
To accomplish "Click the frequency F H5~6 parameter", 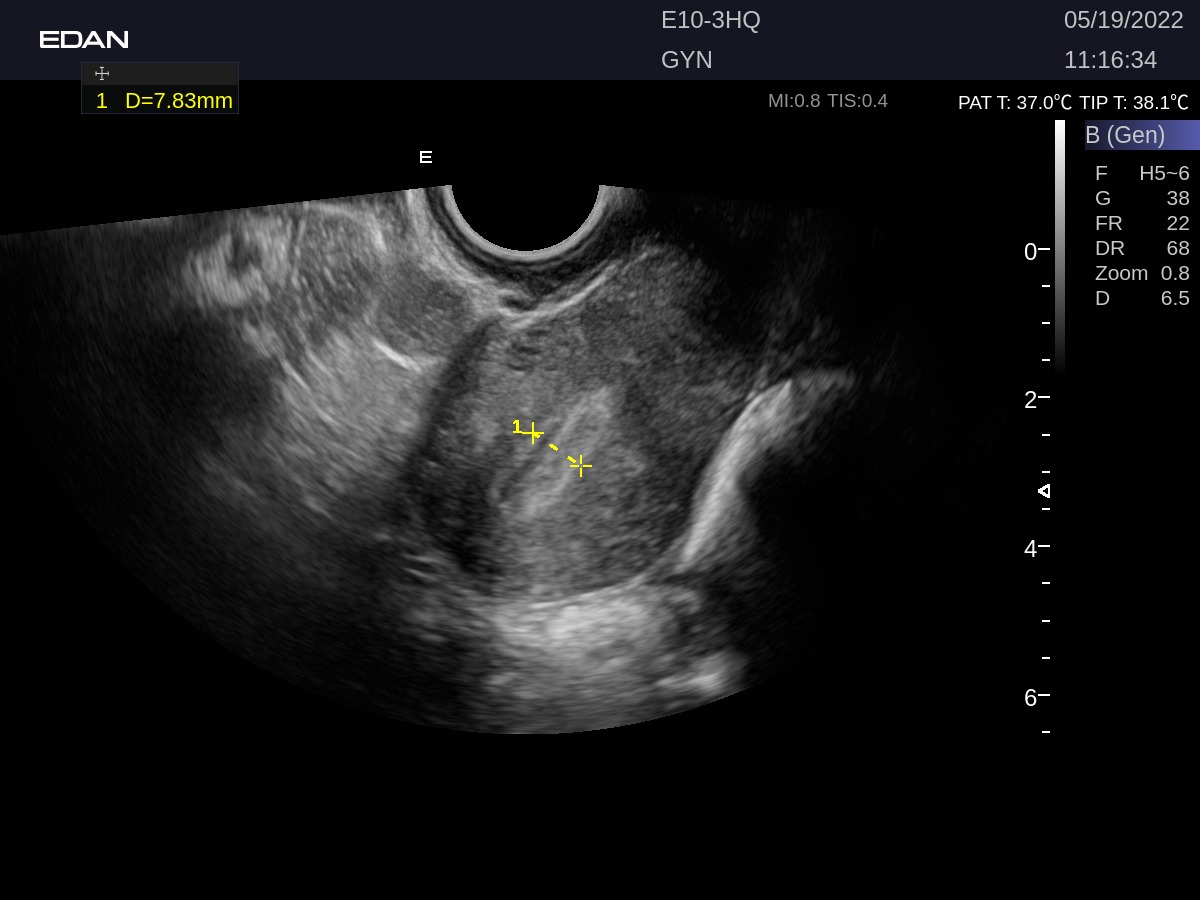I will point(1142,173).
